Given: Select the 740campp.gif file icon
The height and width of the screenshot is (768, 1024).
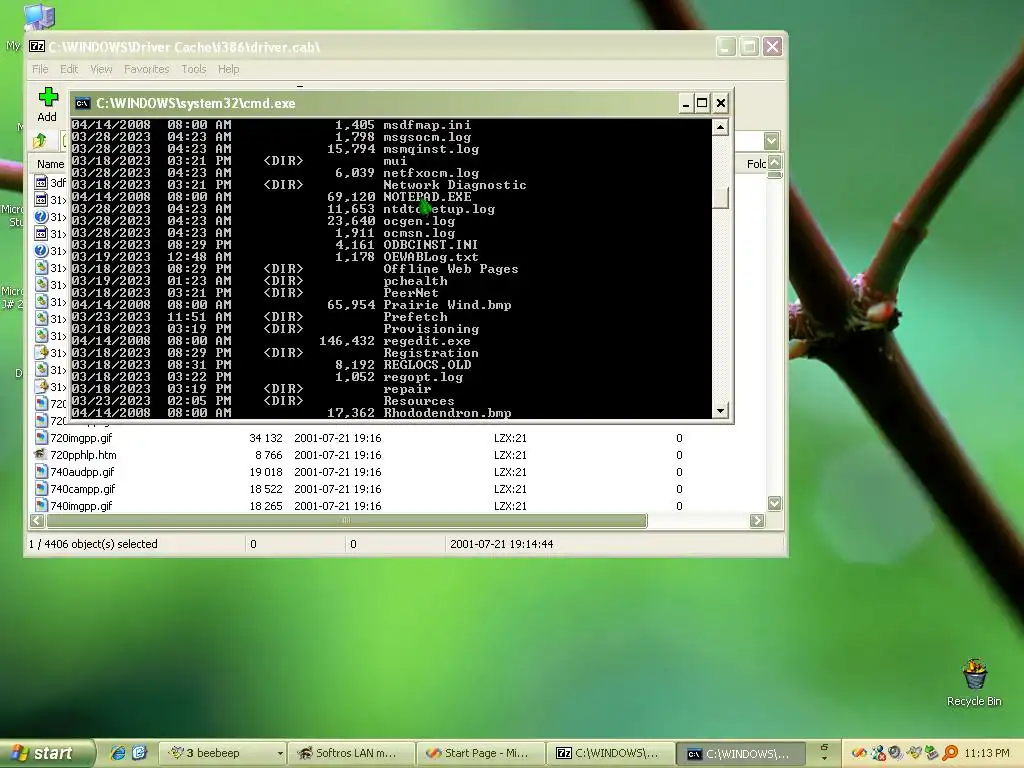Looking at the screenshot, I should [x=41, y=488].
